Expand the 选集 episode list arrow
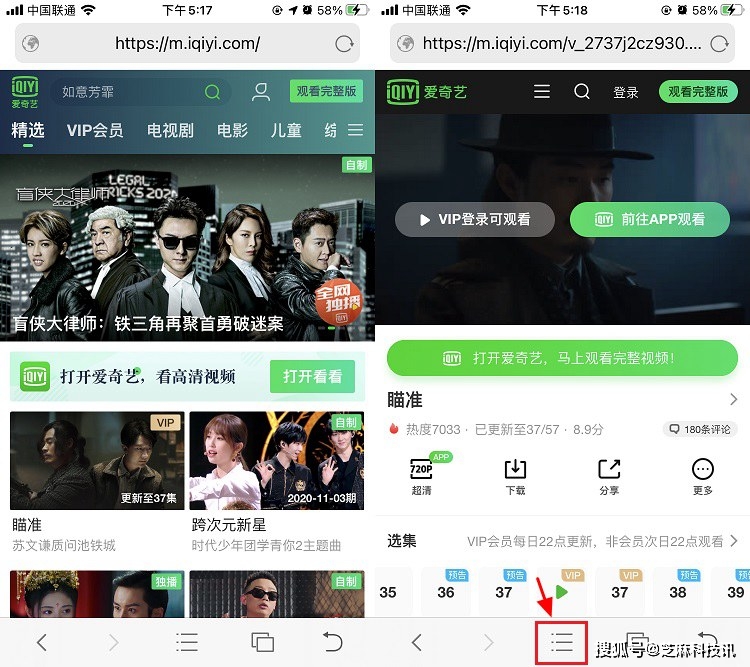 point(733,541)
